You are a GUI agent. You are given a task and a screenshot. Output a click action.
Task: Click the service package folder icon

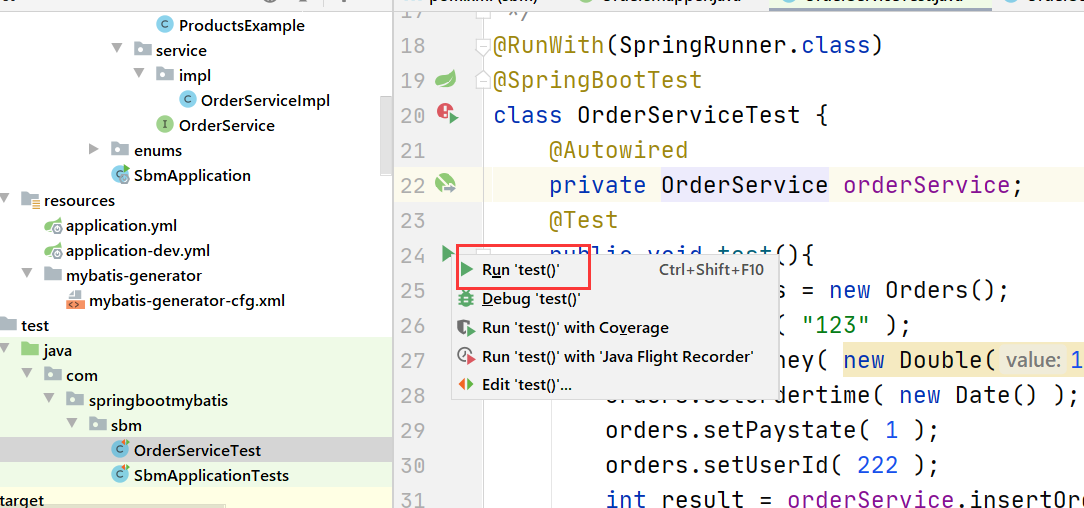pos(142,49)
